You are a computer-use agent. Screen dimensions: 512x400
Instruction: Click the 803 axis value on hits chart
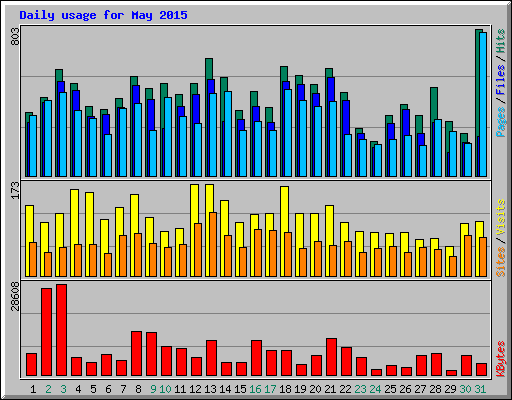(15, 36)
